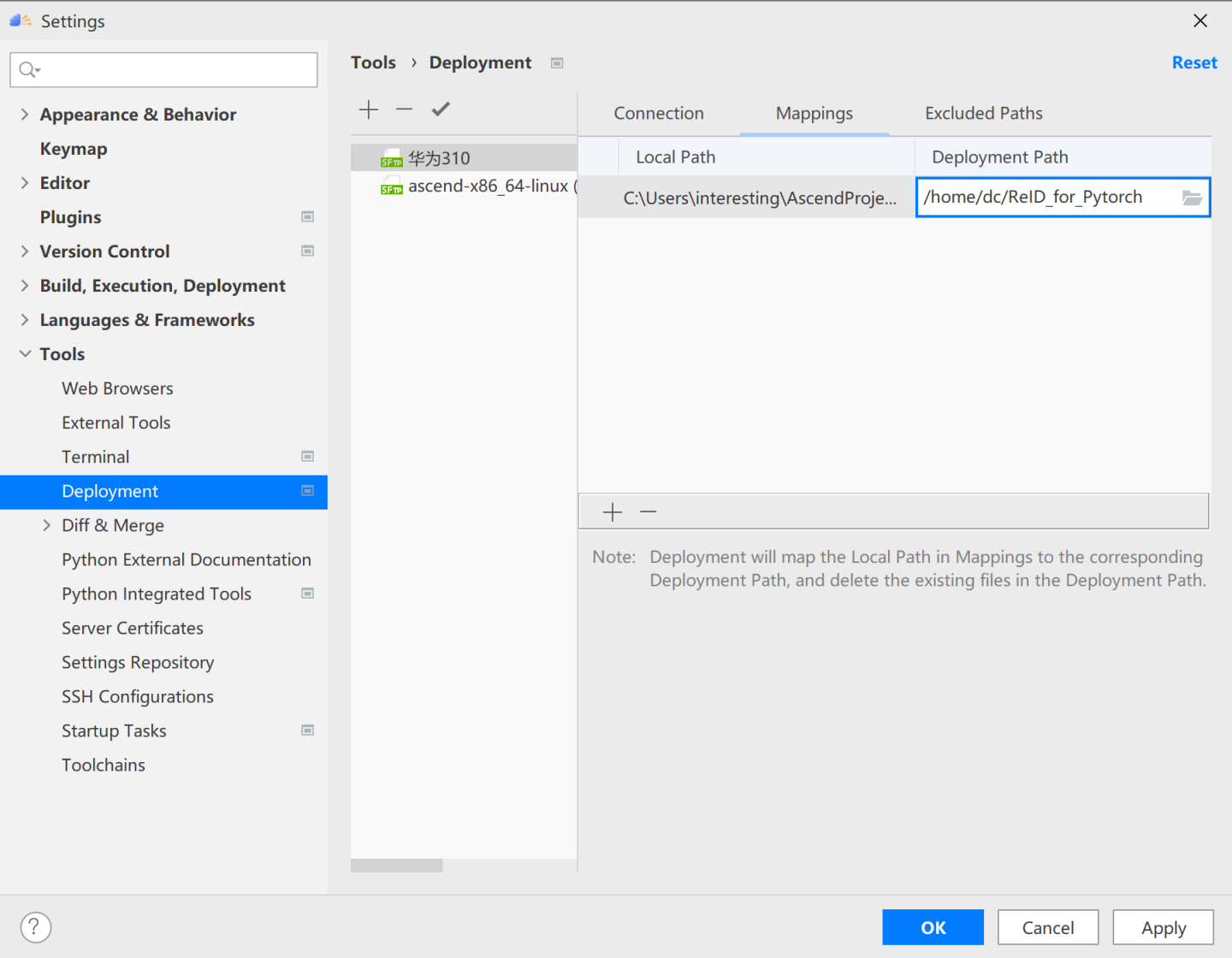Expand the Appearance & Behavior section
Image resolution: width=1232 pixels, height=958 pixels.
tap(25, 114)
